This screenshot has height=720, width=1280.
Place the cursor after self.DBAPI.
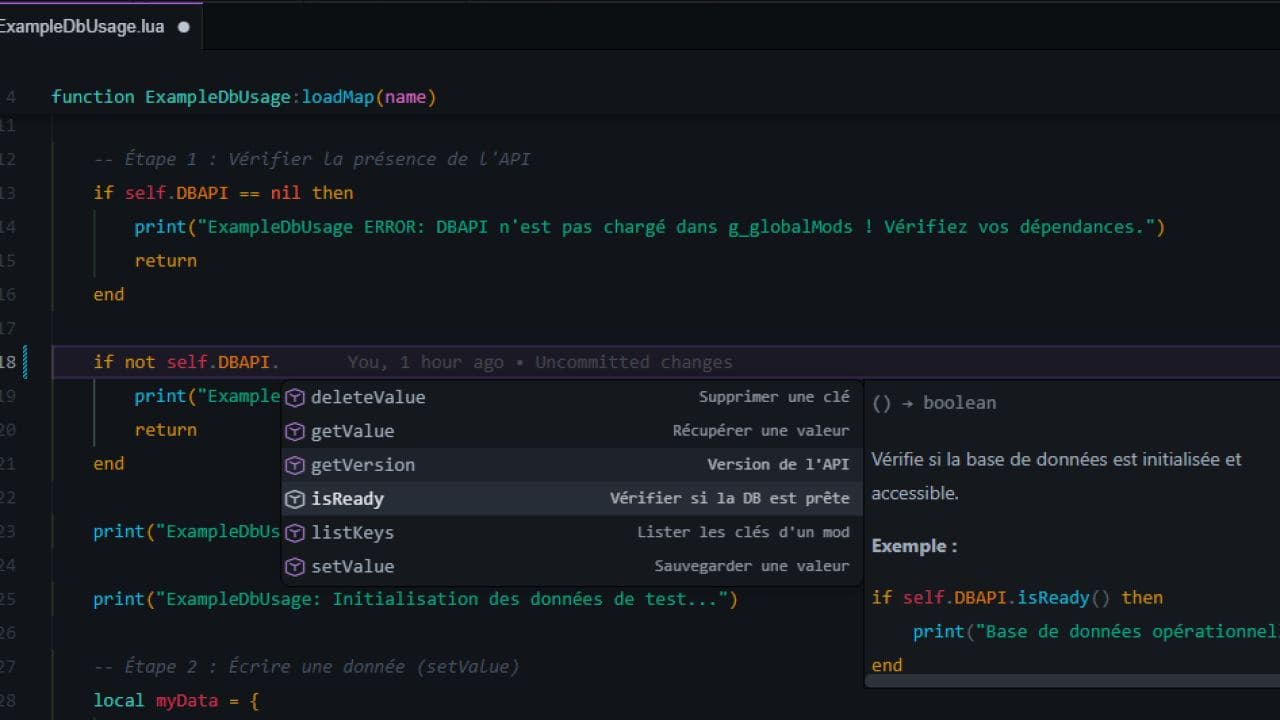[x=283, y=362]
